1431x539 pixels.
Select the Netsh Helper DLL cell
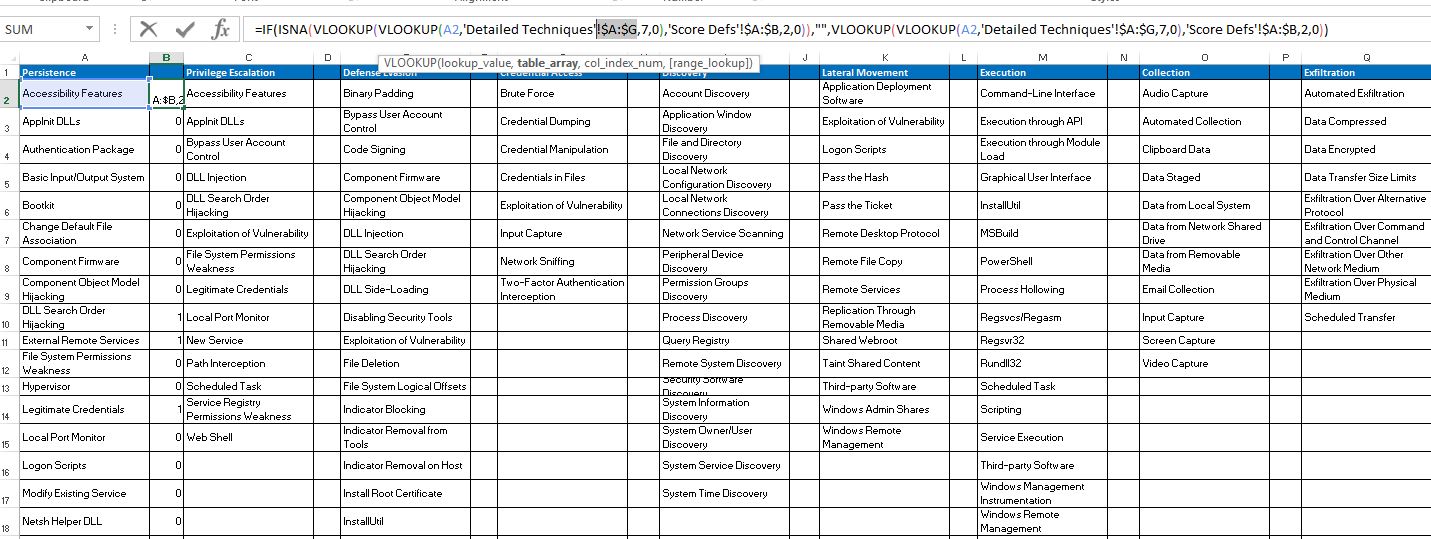pos(84,521)
